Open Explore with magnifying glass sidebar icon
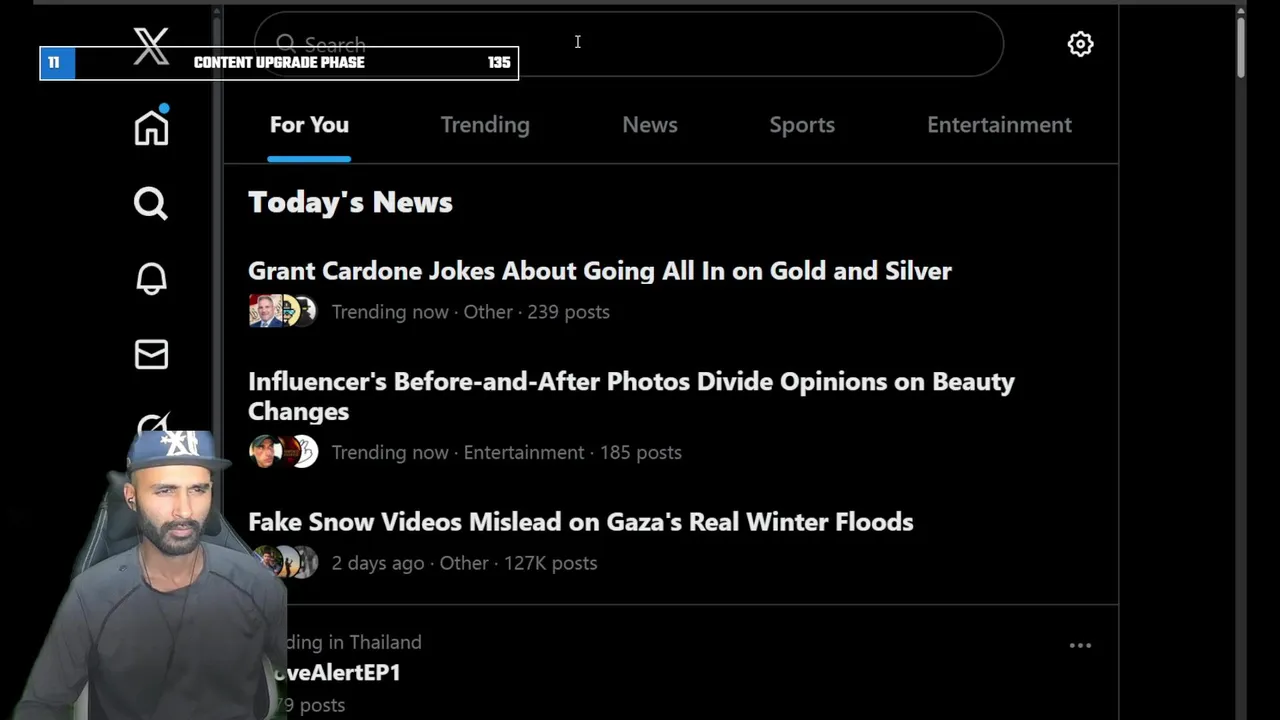Screen dimensions: 1280x720 pos(151,204)
